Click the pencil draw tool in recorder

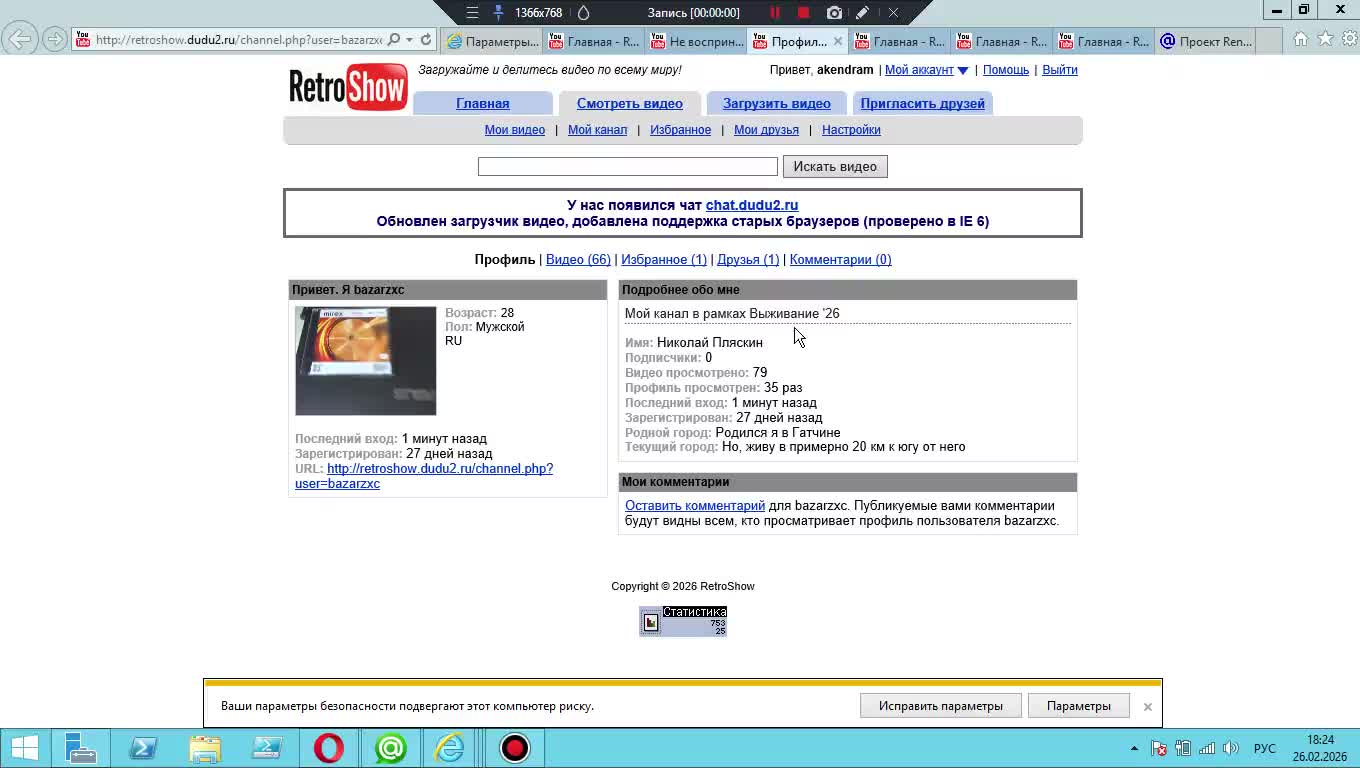pyautogui.click(x=862, y=13)
